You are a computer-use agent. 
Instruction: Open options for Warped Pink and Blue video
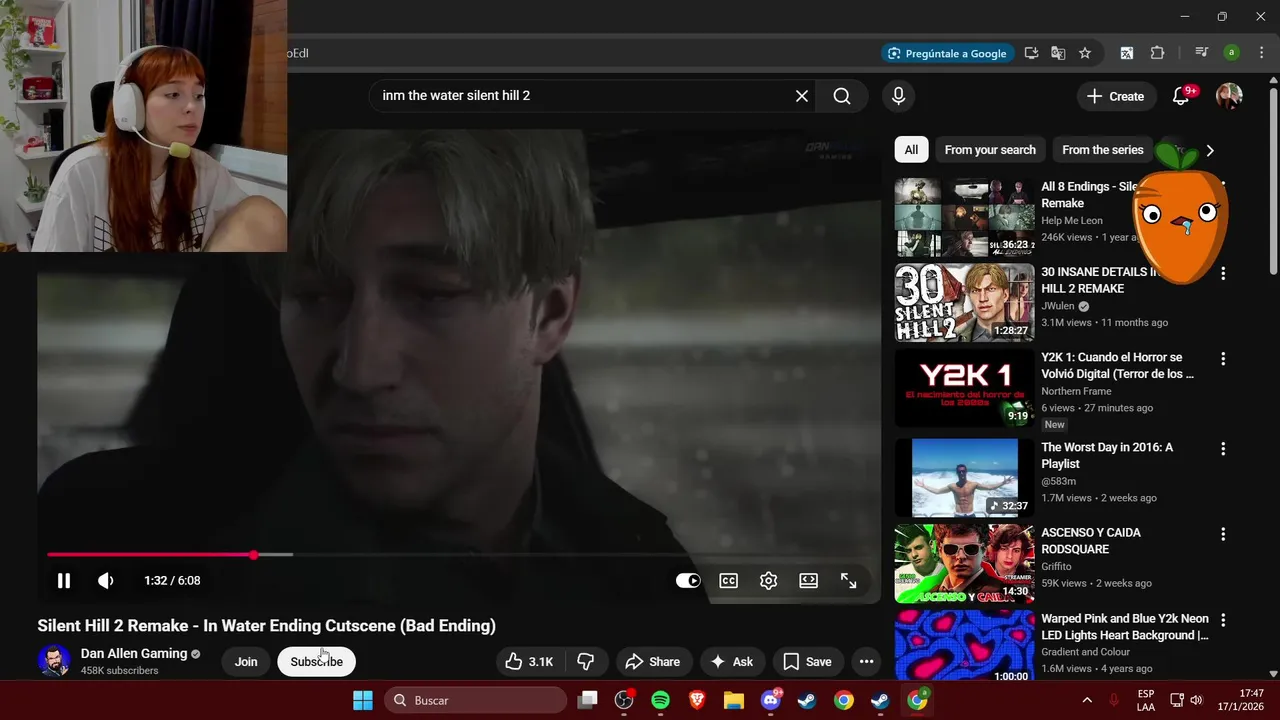1222,620
